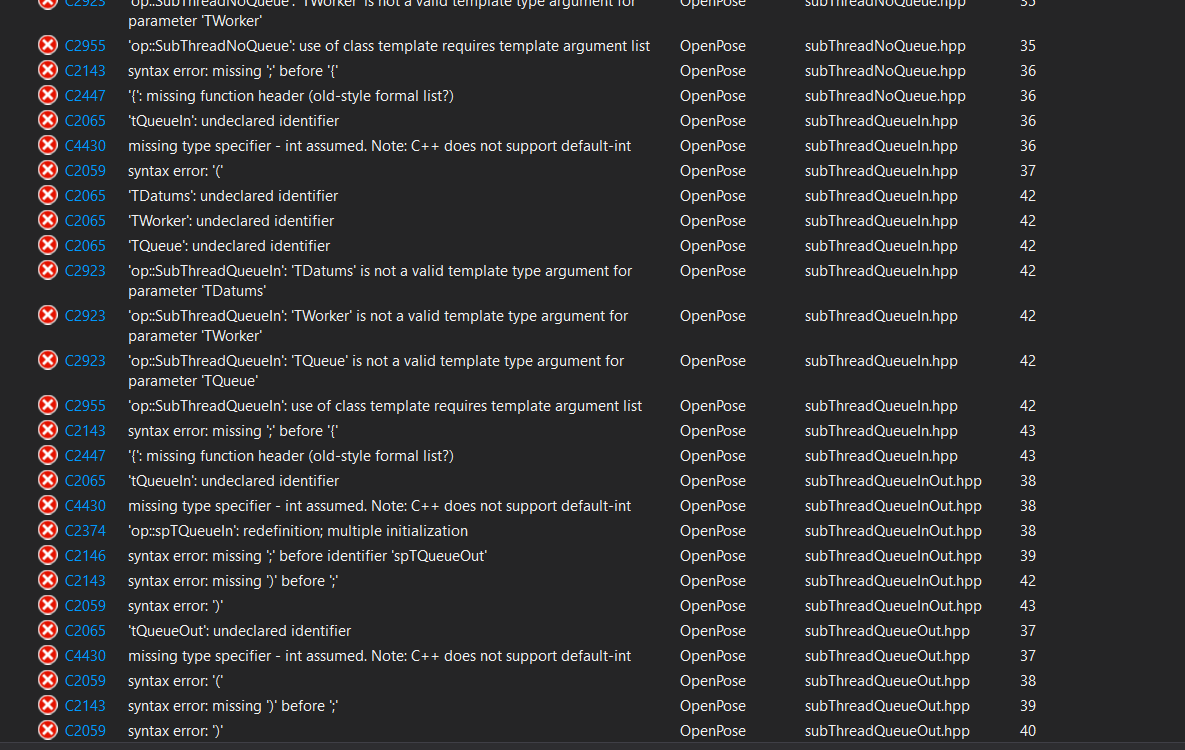Click the C2146 error code link

point(85,555)
